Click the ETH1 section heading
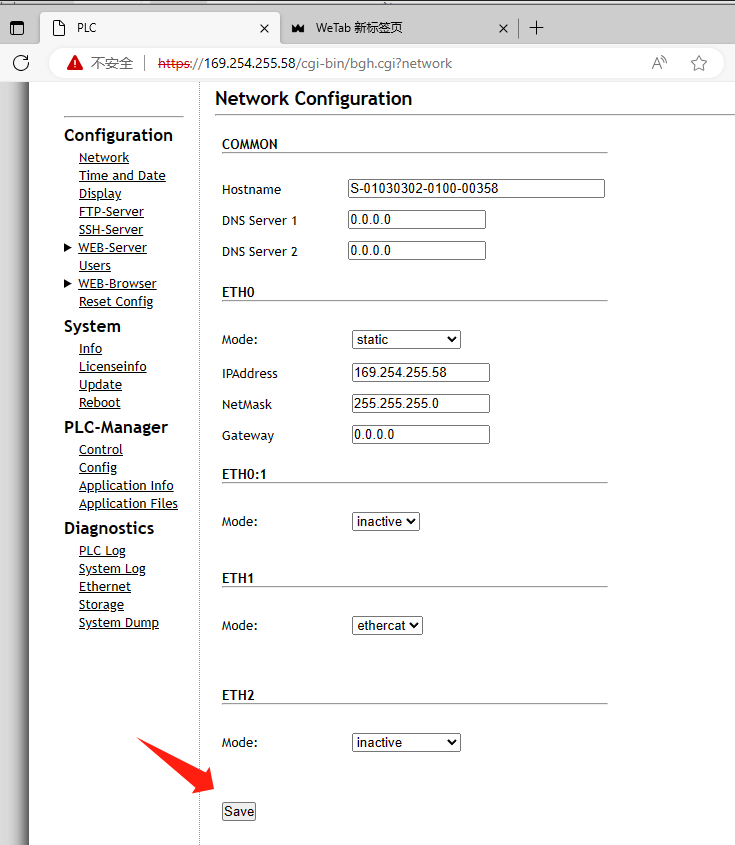The width and height of the screenshot is (735, 845). coord(238,578)
